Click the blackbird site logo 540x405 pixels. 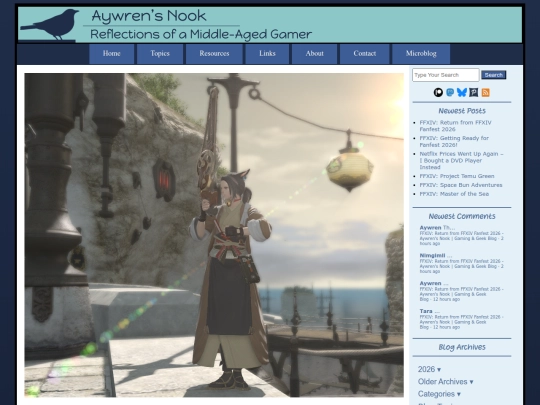tap(50, 25)
